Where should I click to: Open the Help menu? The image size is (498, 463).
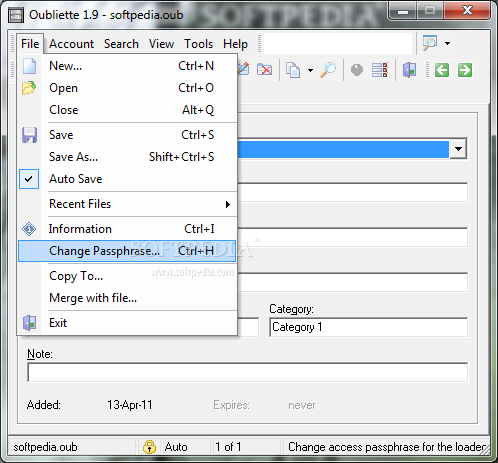235,44
